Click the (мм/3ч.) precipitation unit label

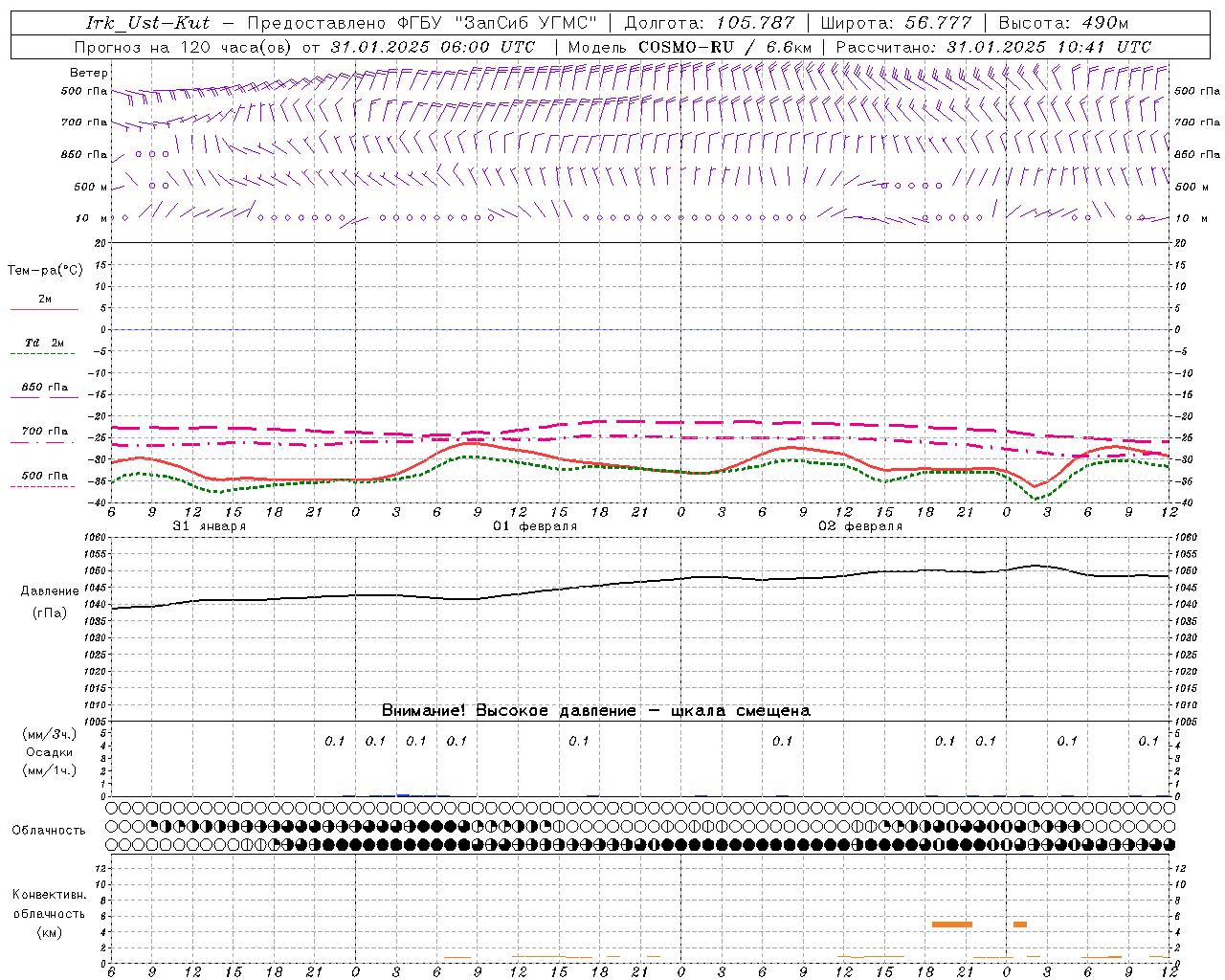[50, 734]
